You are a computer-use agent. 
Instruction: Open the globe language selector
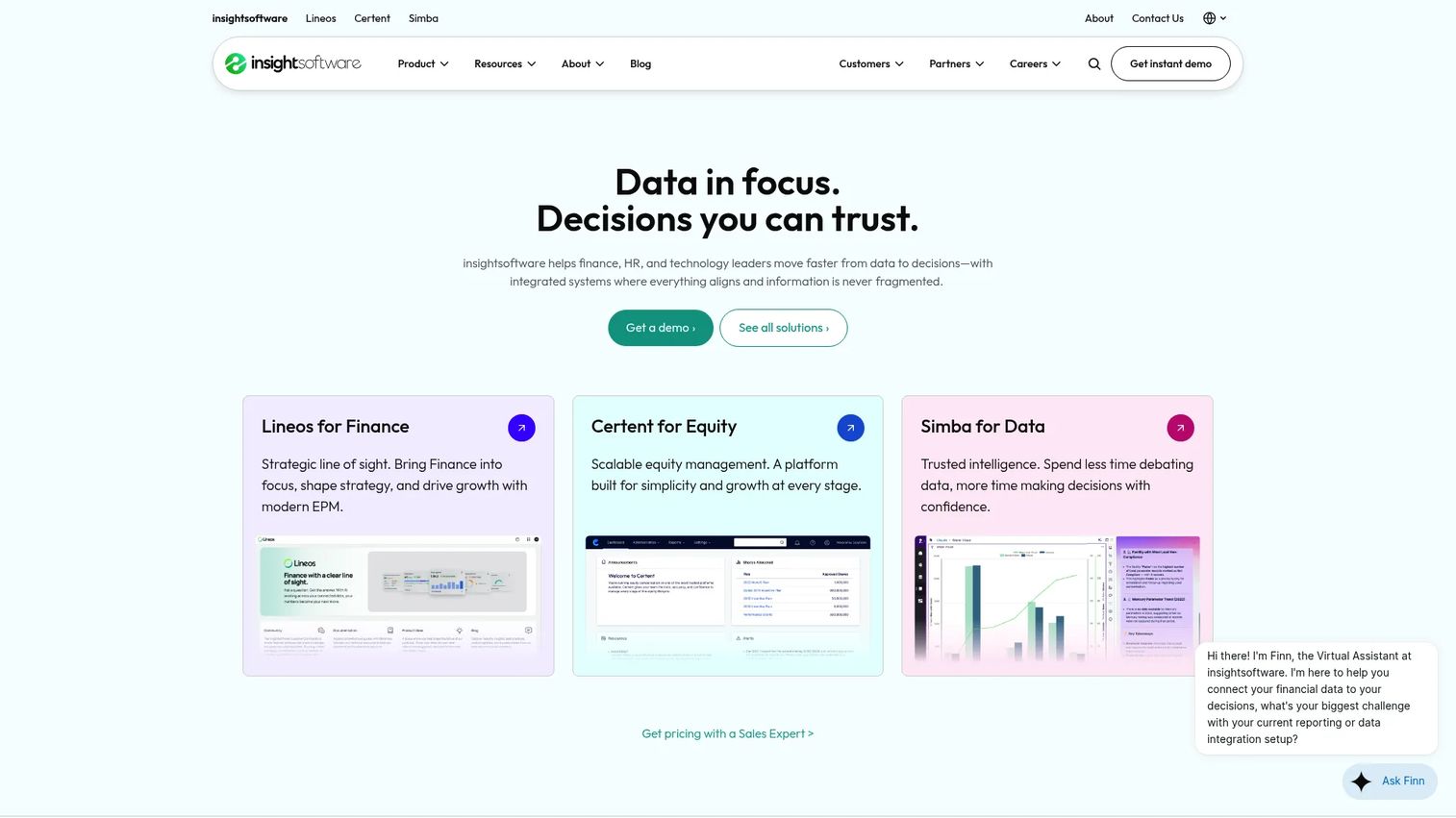tap(1215, 18)
